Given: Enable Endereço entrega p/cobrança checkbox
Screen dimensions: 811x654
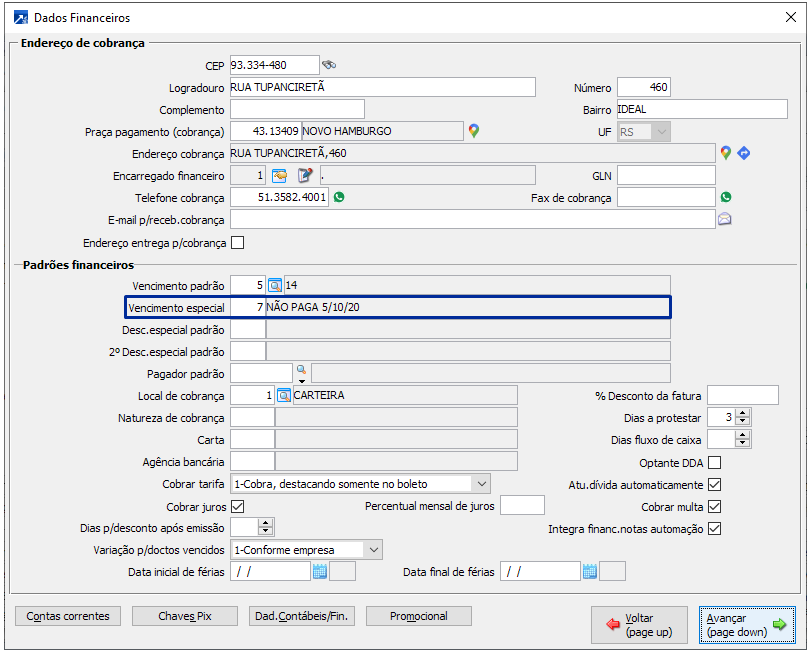Looking at the screenshot, I should pos(238,242).
